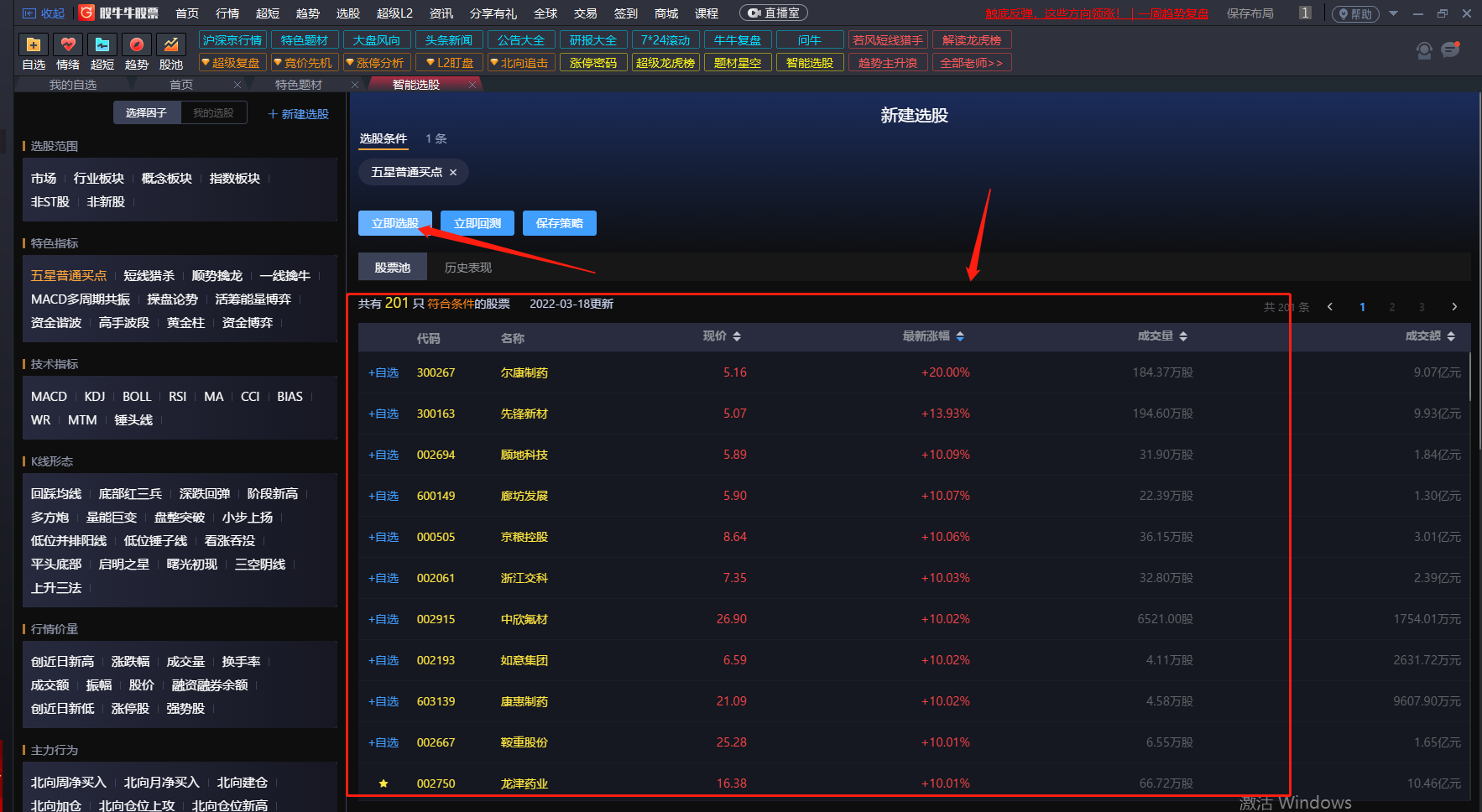
Task: Click the 股牛牛股票 app logo
Action: pos(118,13)
